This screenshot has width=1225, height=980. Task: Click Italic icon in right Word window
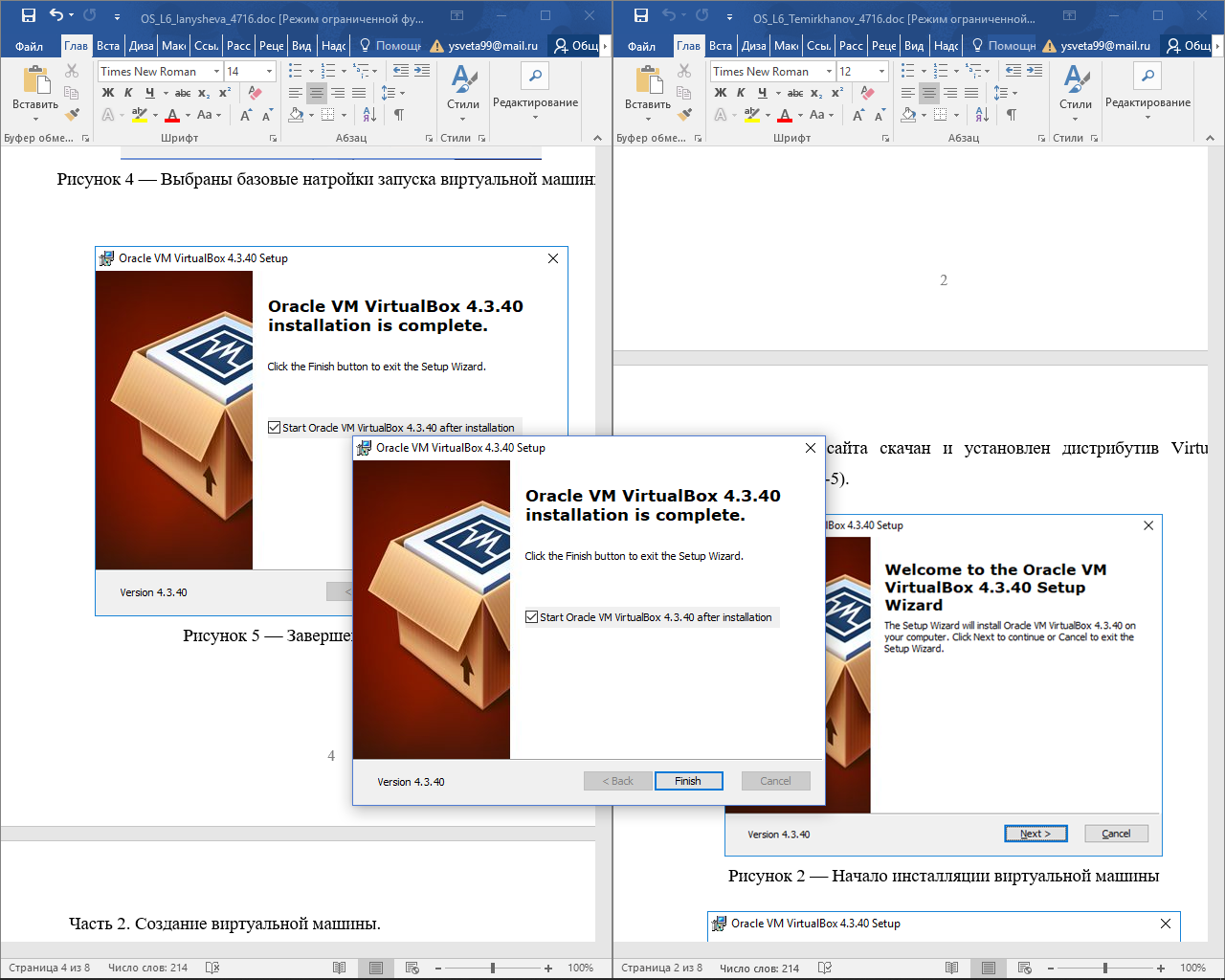click(x=741, y=93)
